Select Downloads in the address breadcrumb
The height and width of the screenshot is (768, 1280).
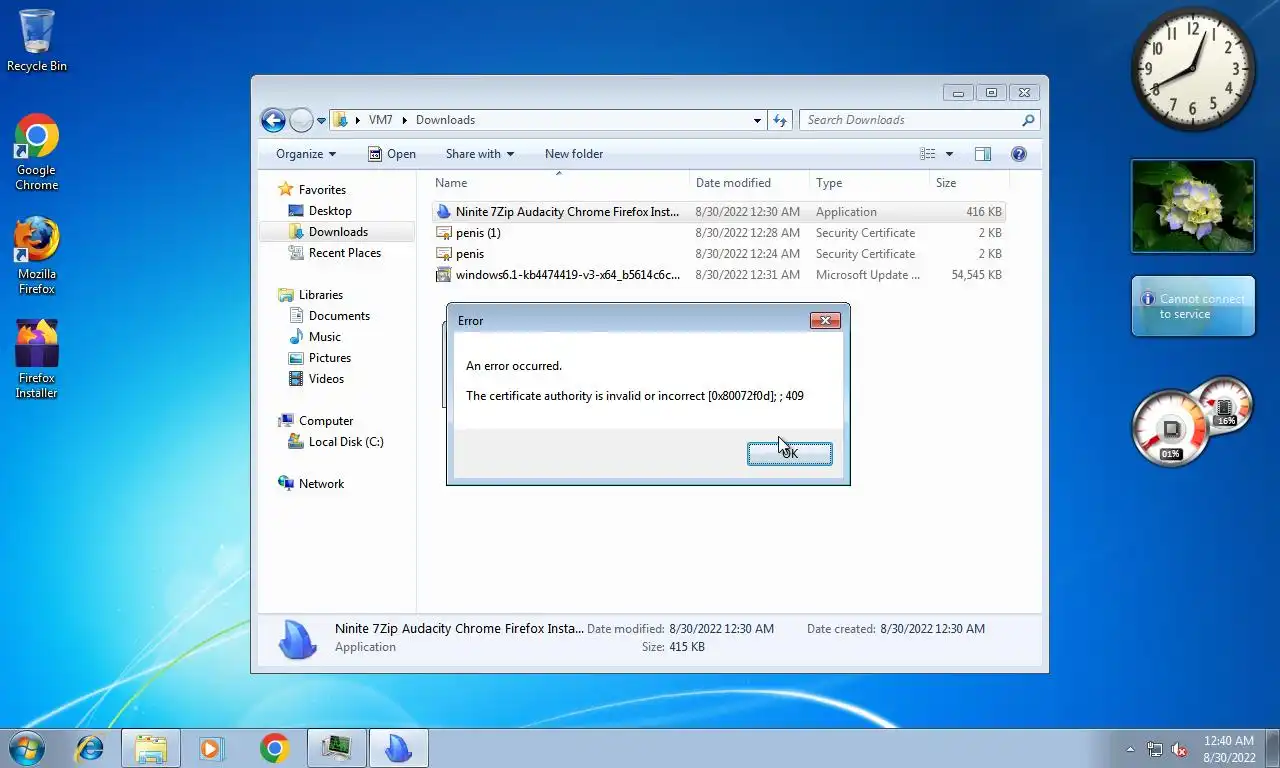(x=445, y=120)
